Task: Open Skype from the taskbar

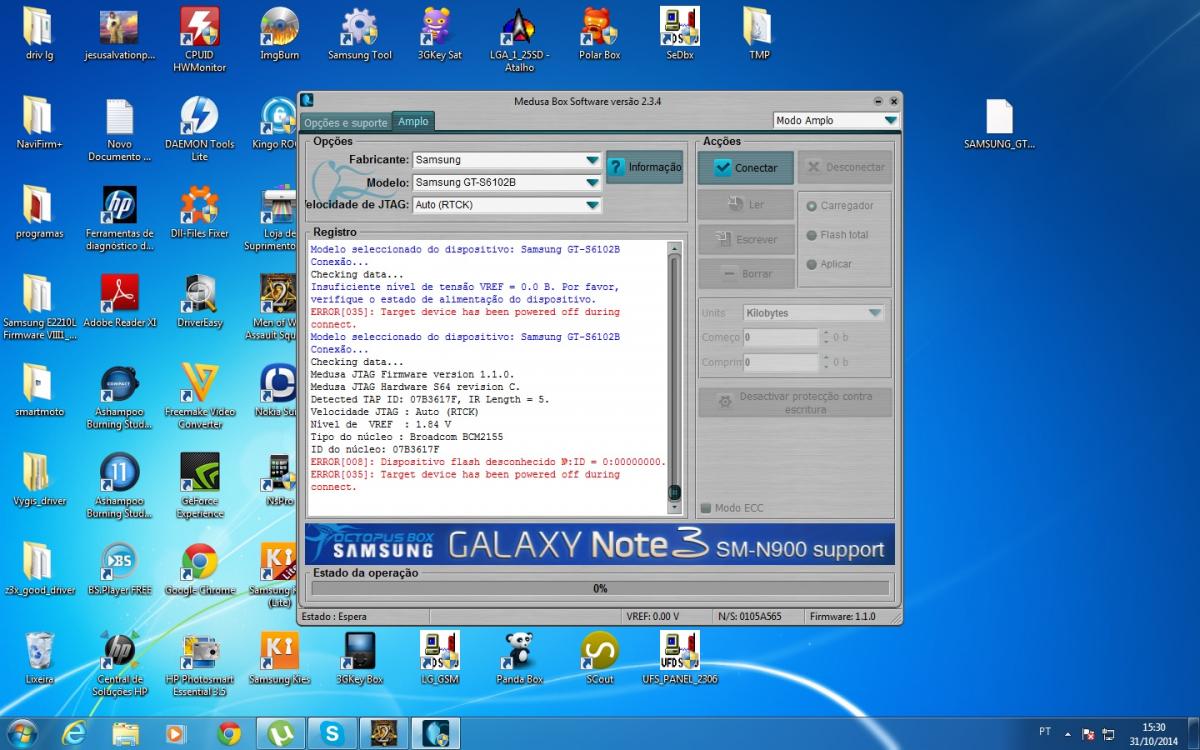Action: pos(330,733)
